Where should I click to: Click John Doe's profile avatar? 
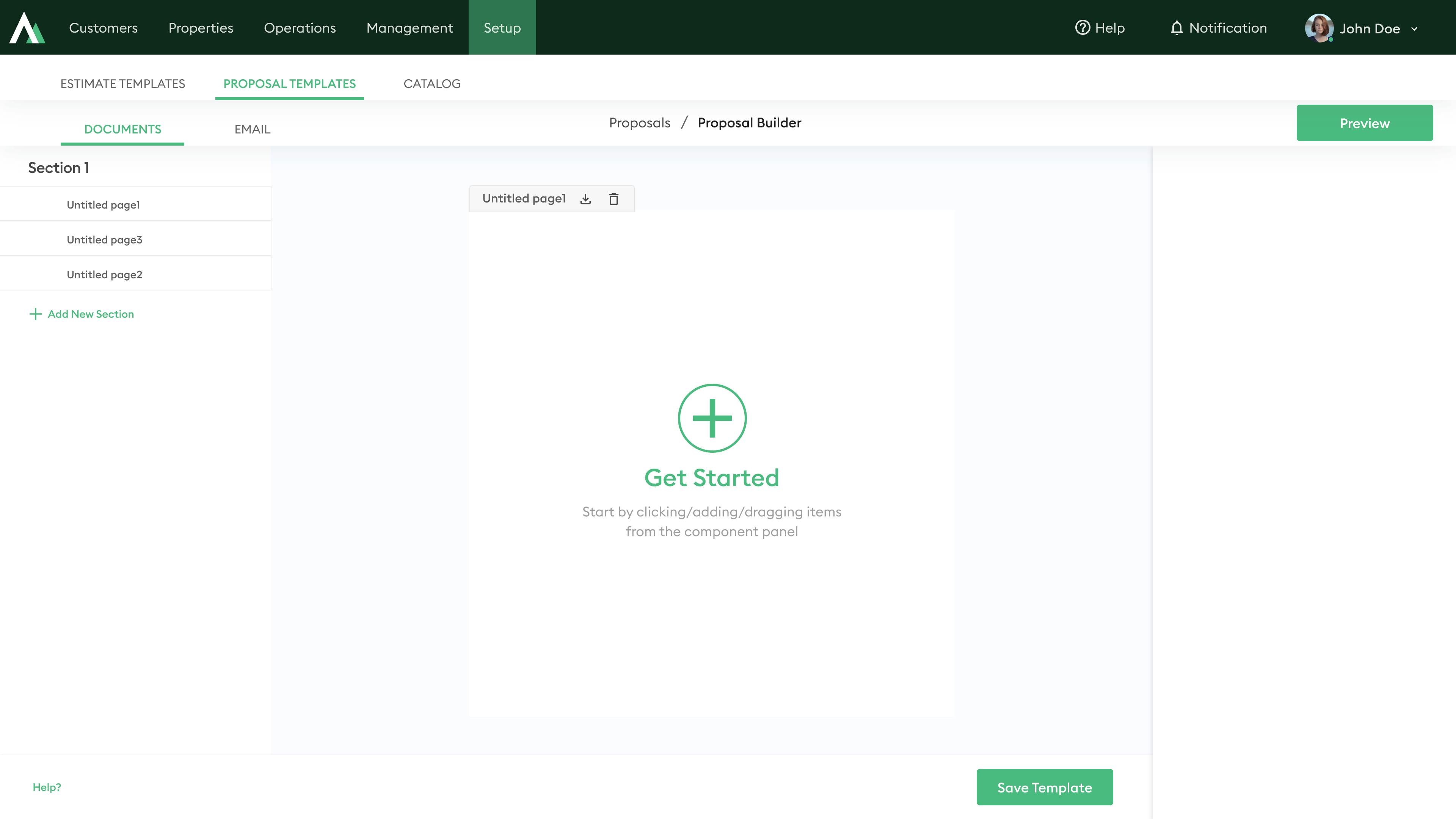tap(1319, 28)
